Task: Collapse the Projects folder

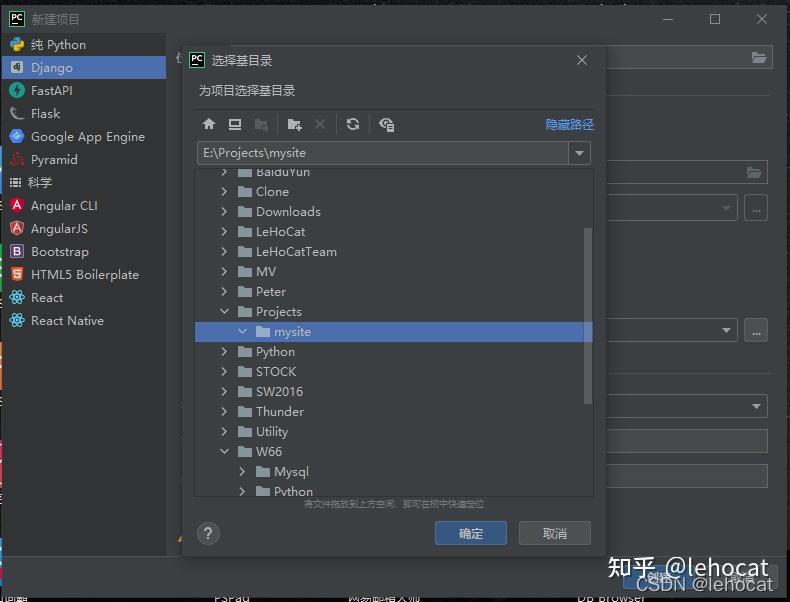Action: (x=224, y=311)
